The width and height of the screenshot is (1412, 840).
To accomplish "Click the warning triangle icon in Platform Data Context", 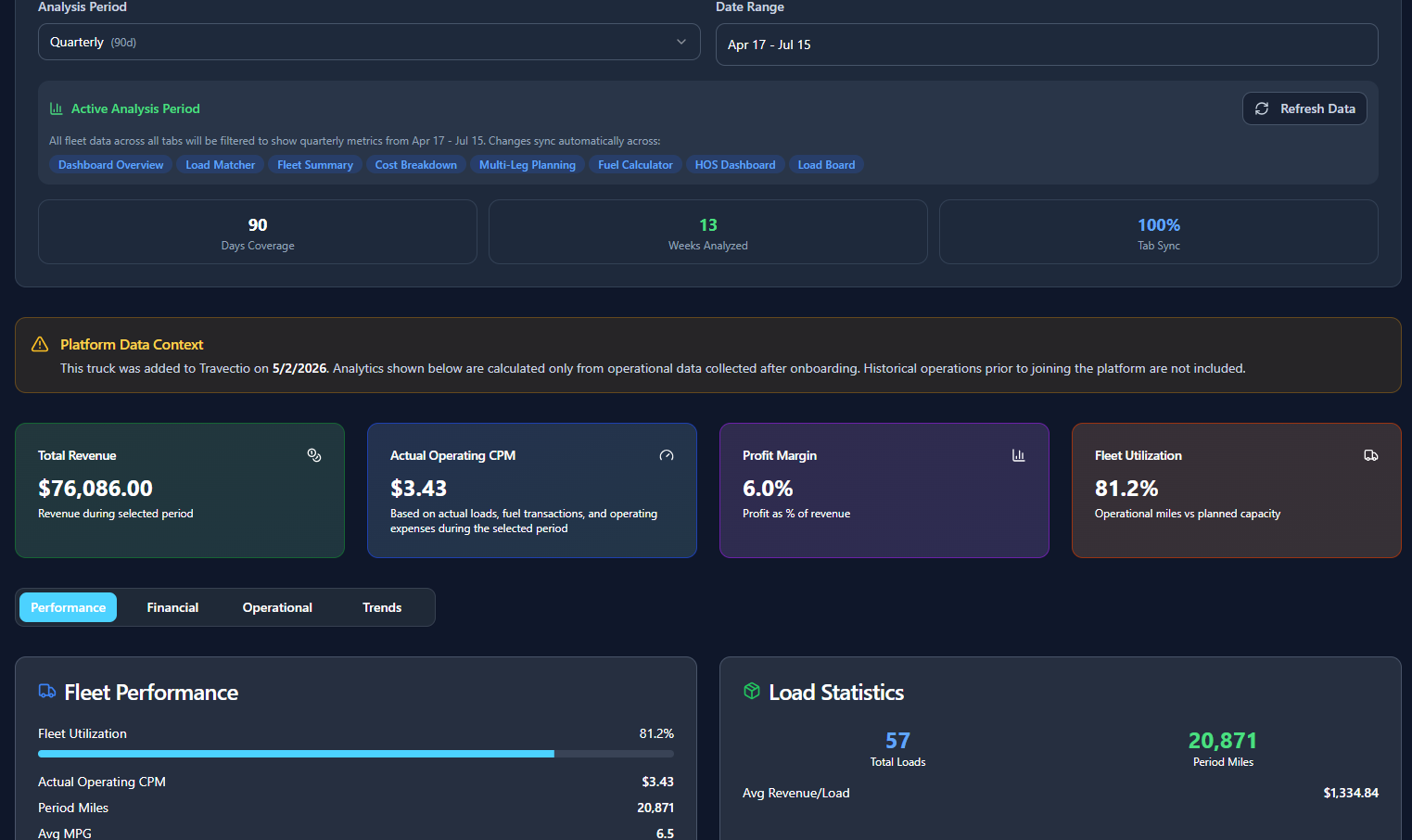I will (40, 344).
